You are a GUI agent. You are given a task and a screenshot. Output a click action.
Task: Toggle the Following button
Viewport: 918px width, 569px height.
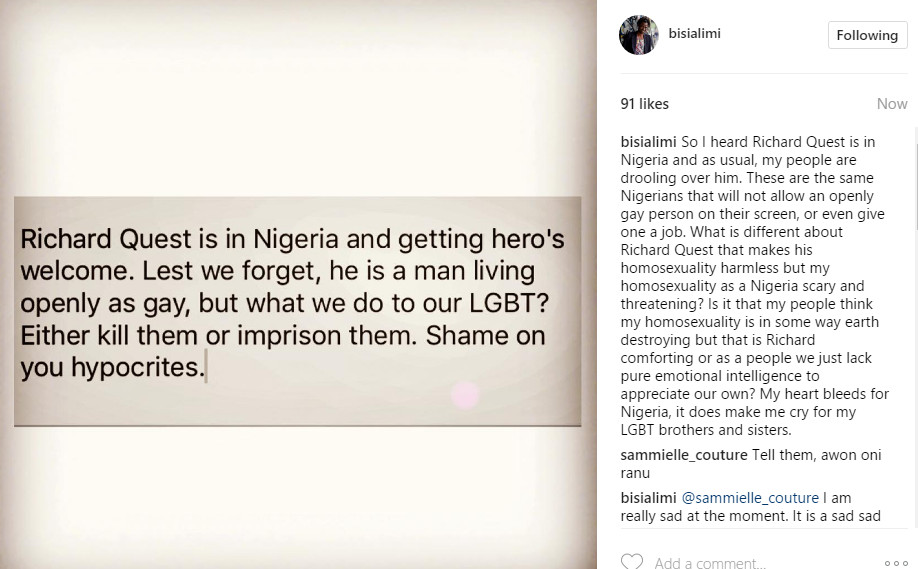[x=867, y=35]
